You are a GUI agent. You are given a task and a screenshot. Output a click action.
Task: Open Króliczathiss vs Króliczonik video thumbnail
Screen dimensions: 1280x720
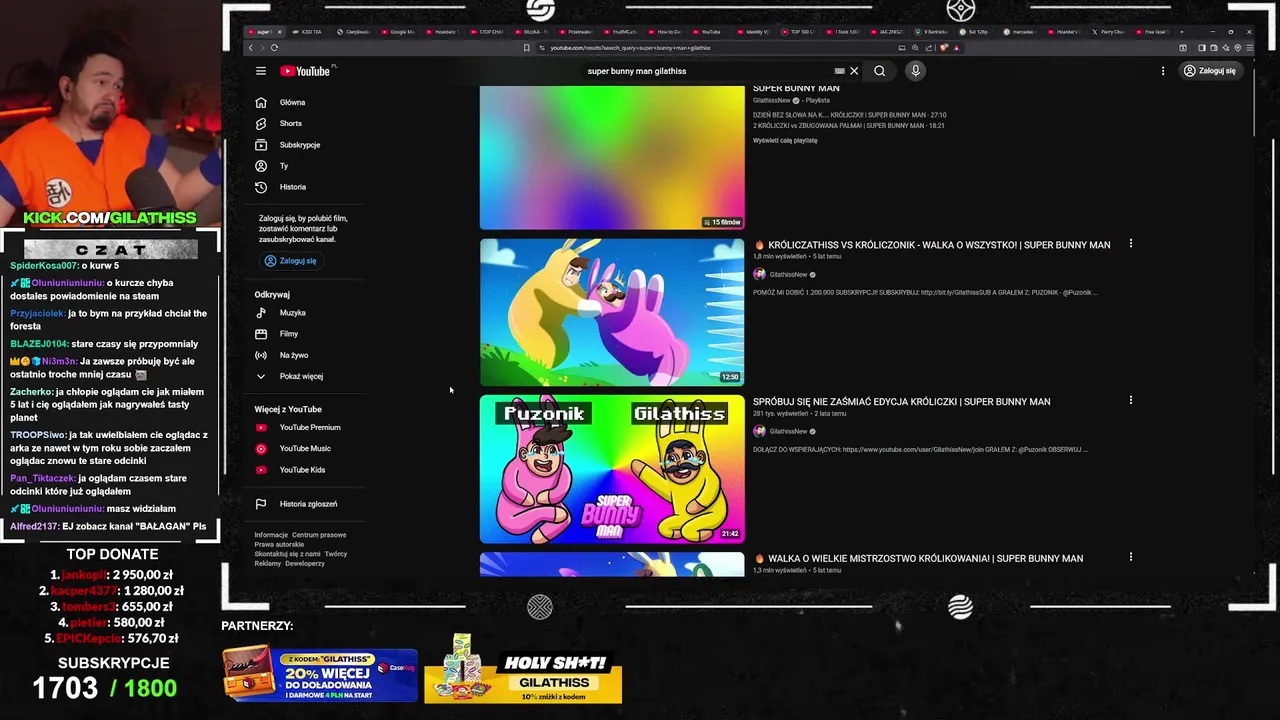click(612, 312)
